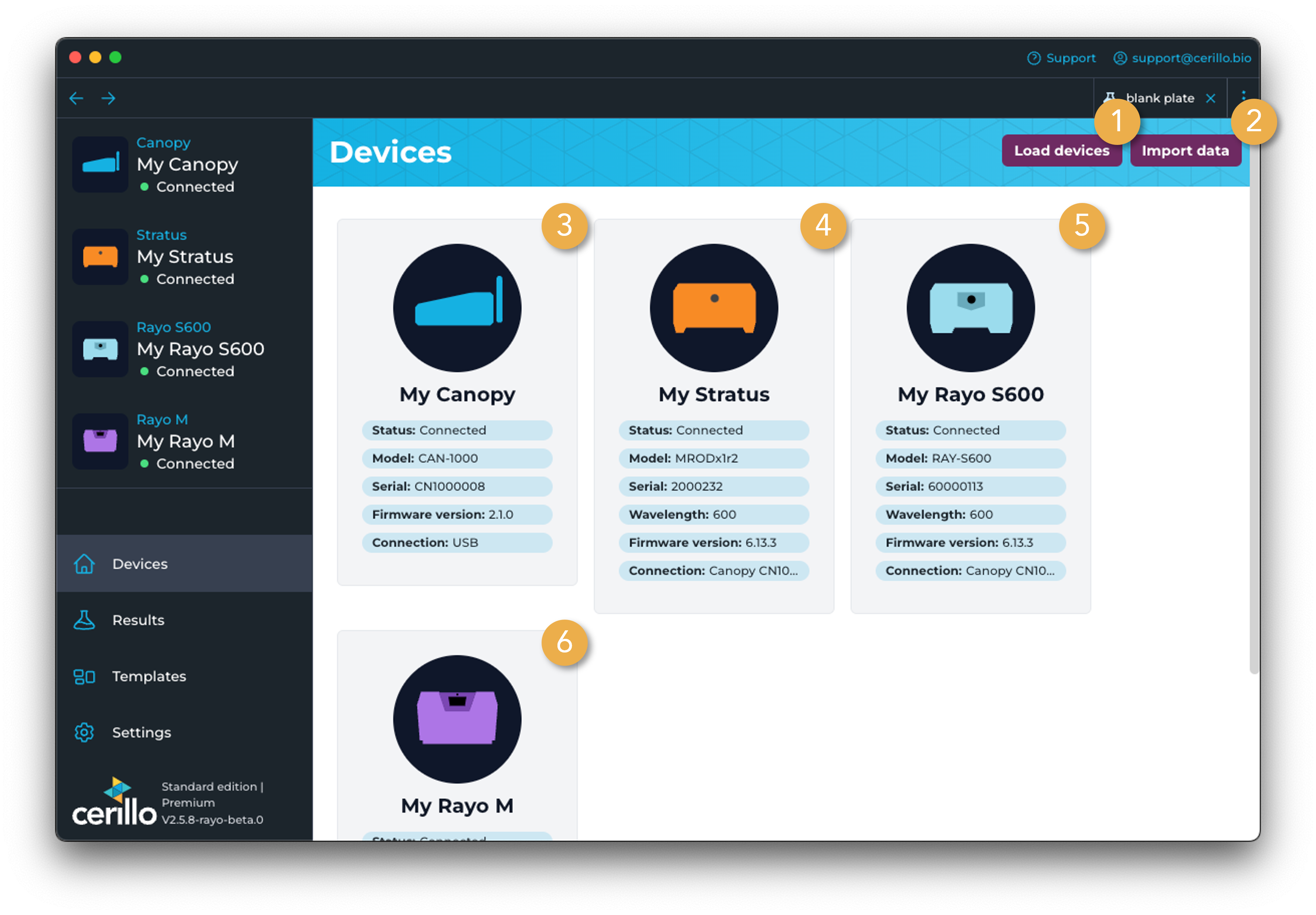1316x915 pixels.
Task: Open the My Stratus device card image
Action: point(713,308)
